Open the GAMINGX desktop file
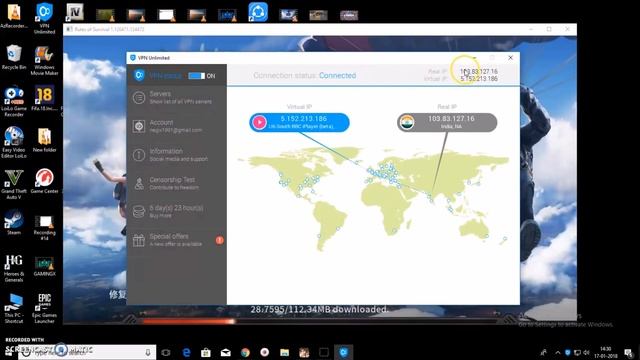The height and width of the screenshot is (360, 640). [44, 266]
